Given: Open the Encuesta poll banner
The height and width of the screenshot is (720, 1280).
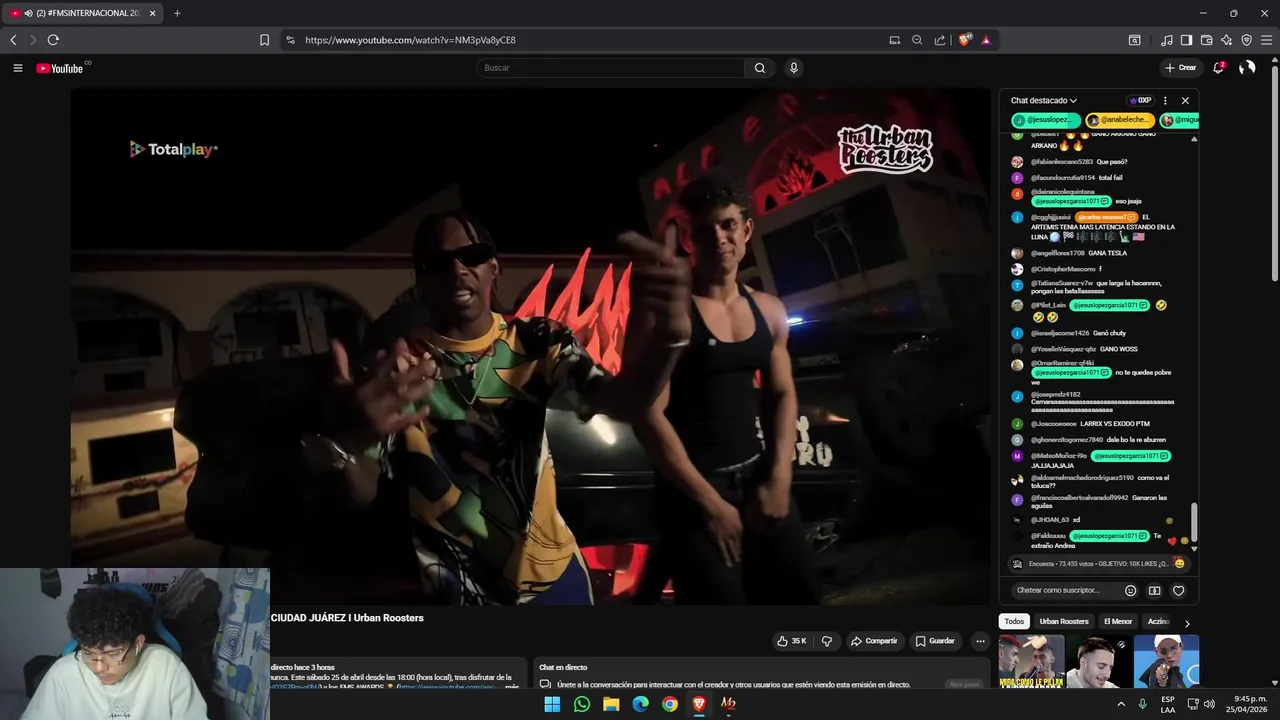Looking at the screenshot, I should click(1098, 563).
